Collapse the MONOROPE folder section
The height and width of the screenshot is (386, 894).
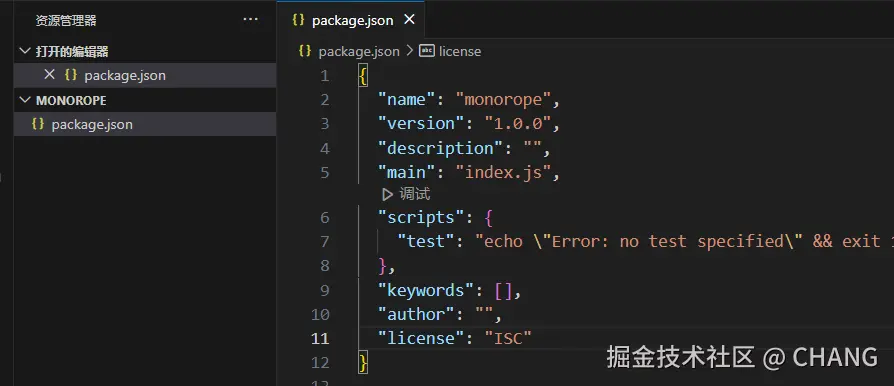pyautogui.click(x=25, y=100)
